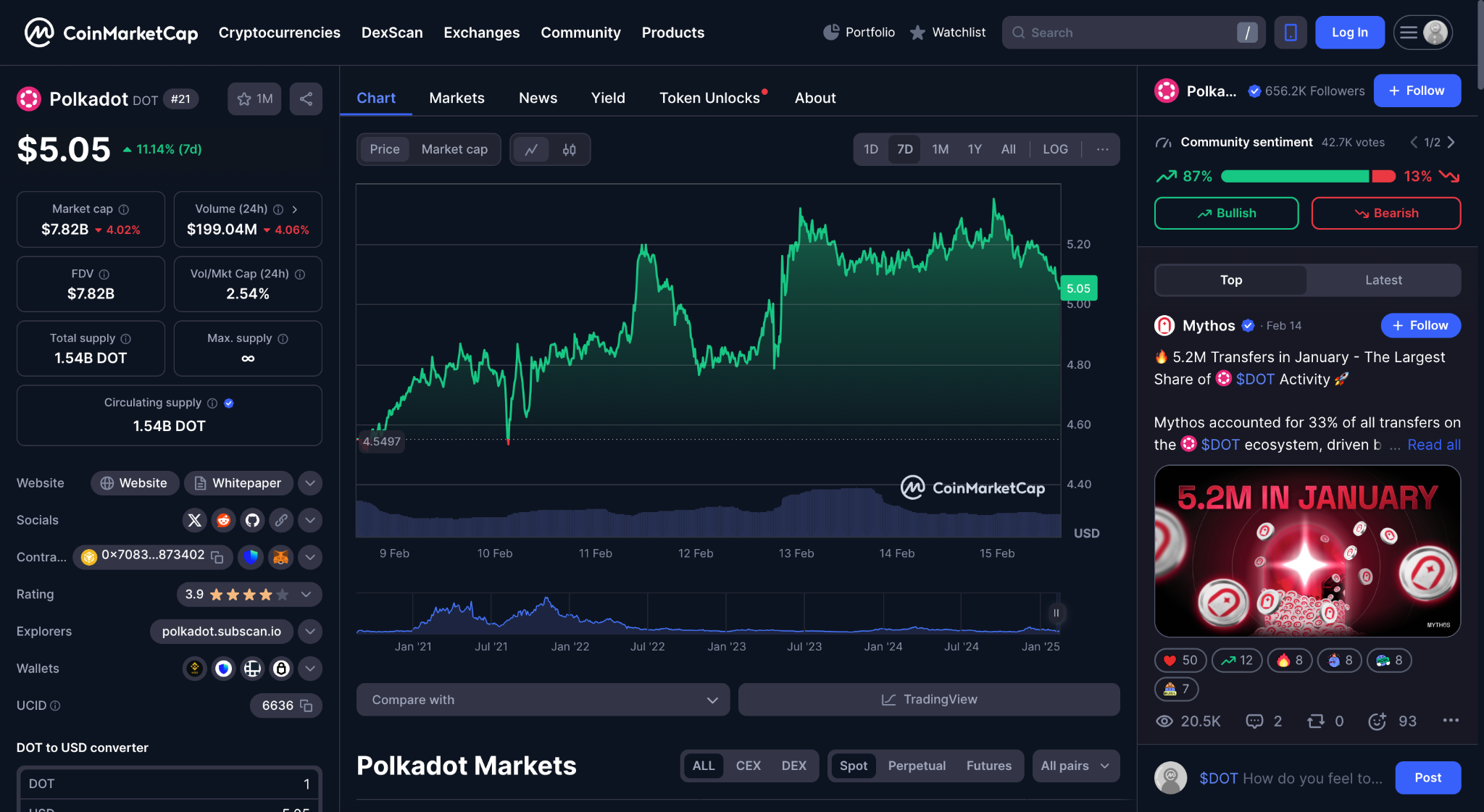Select Market cap chart mode
1484x812 pixels.
(x=454, y=149)
